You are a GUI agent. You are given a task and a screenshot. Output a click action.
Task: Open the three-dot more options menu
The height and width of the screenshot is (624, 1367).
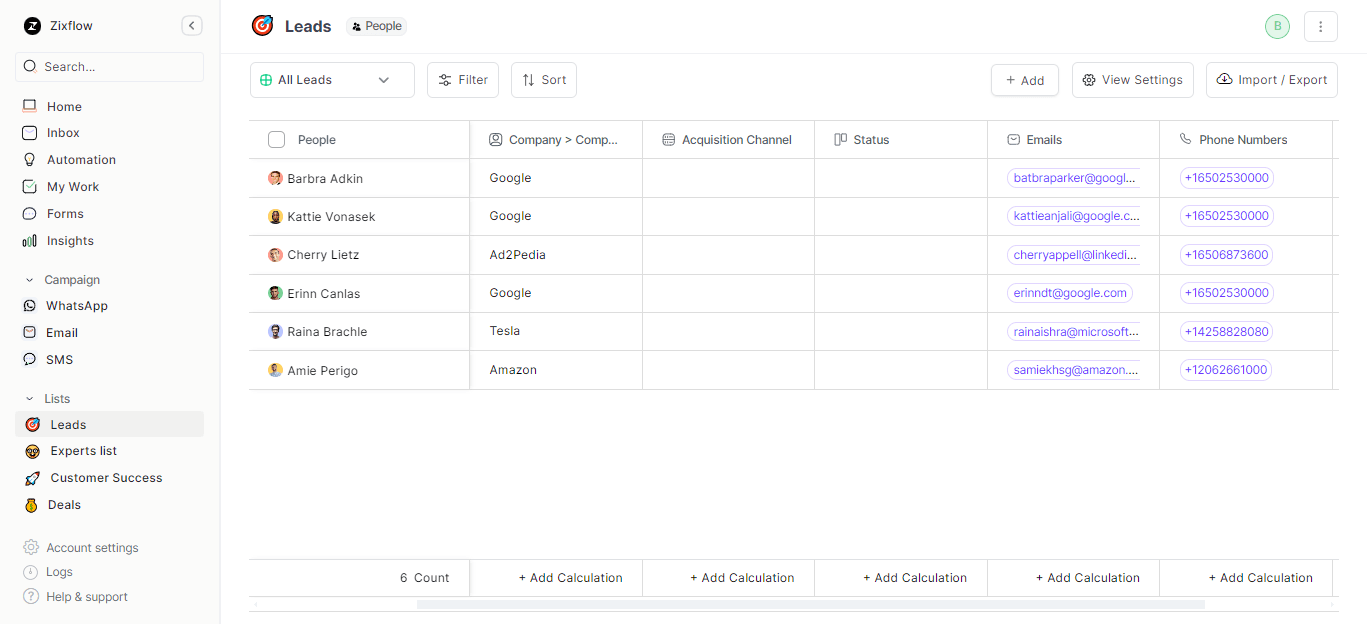(1320, 27)
